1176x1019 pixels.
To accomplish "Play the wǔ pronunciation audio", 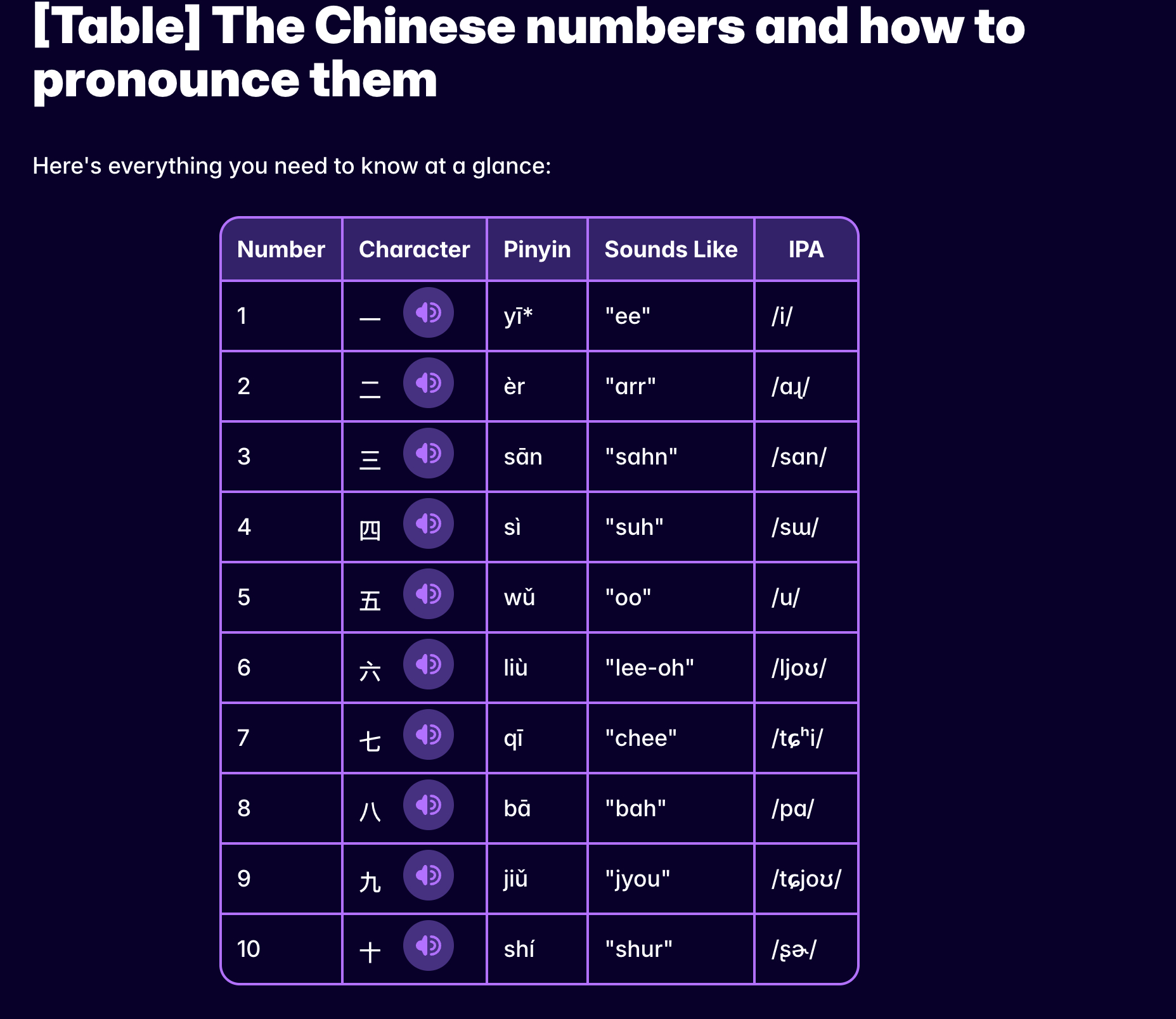I will [429, 594].
